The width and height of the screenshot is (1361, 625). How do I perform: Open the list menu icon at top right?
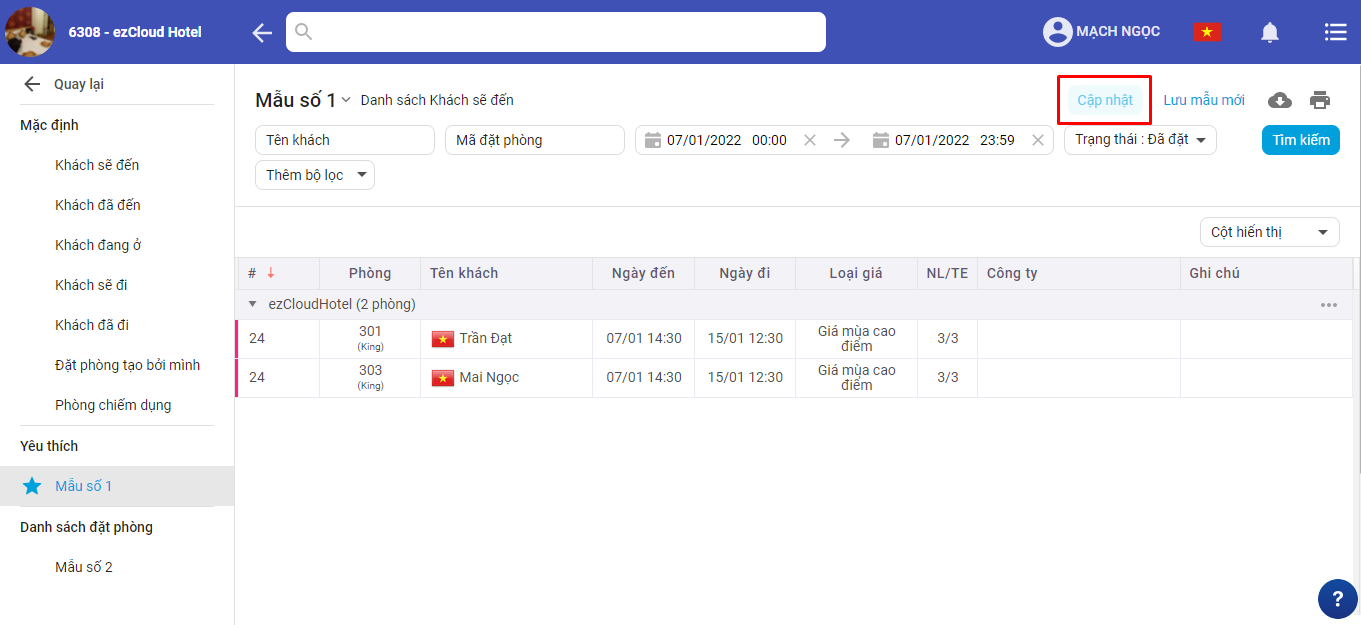(1335, 33)
